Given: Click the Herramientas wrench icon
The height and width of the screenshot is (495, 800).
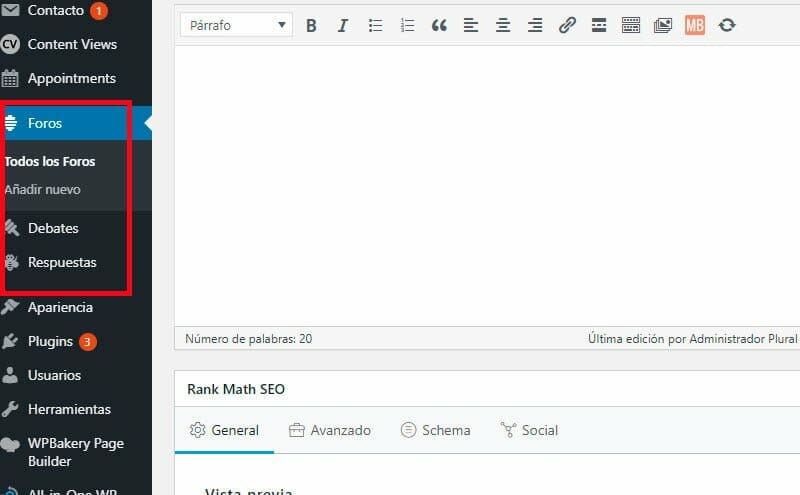Looking at the screenshot, I should (x=10, y=409).
